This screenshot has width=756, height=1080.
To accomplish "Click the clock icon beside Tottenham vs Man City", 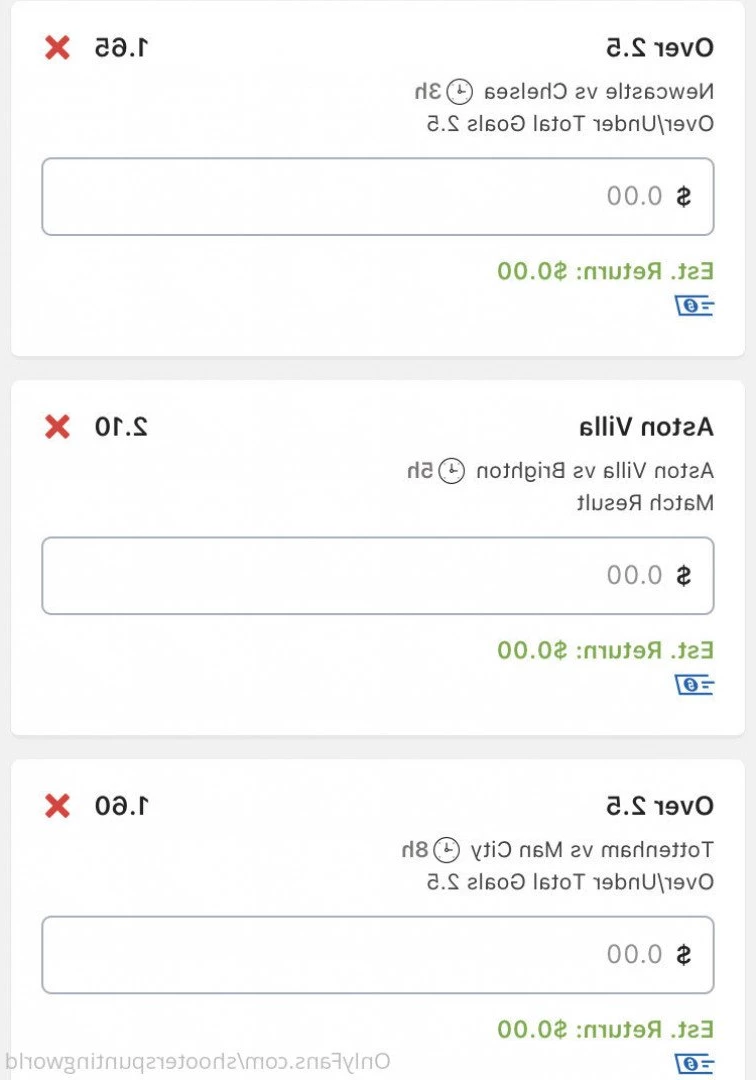I will (x=446, y=850).
